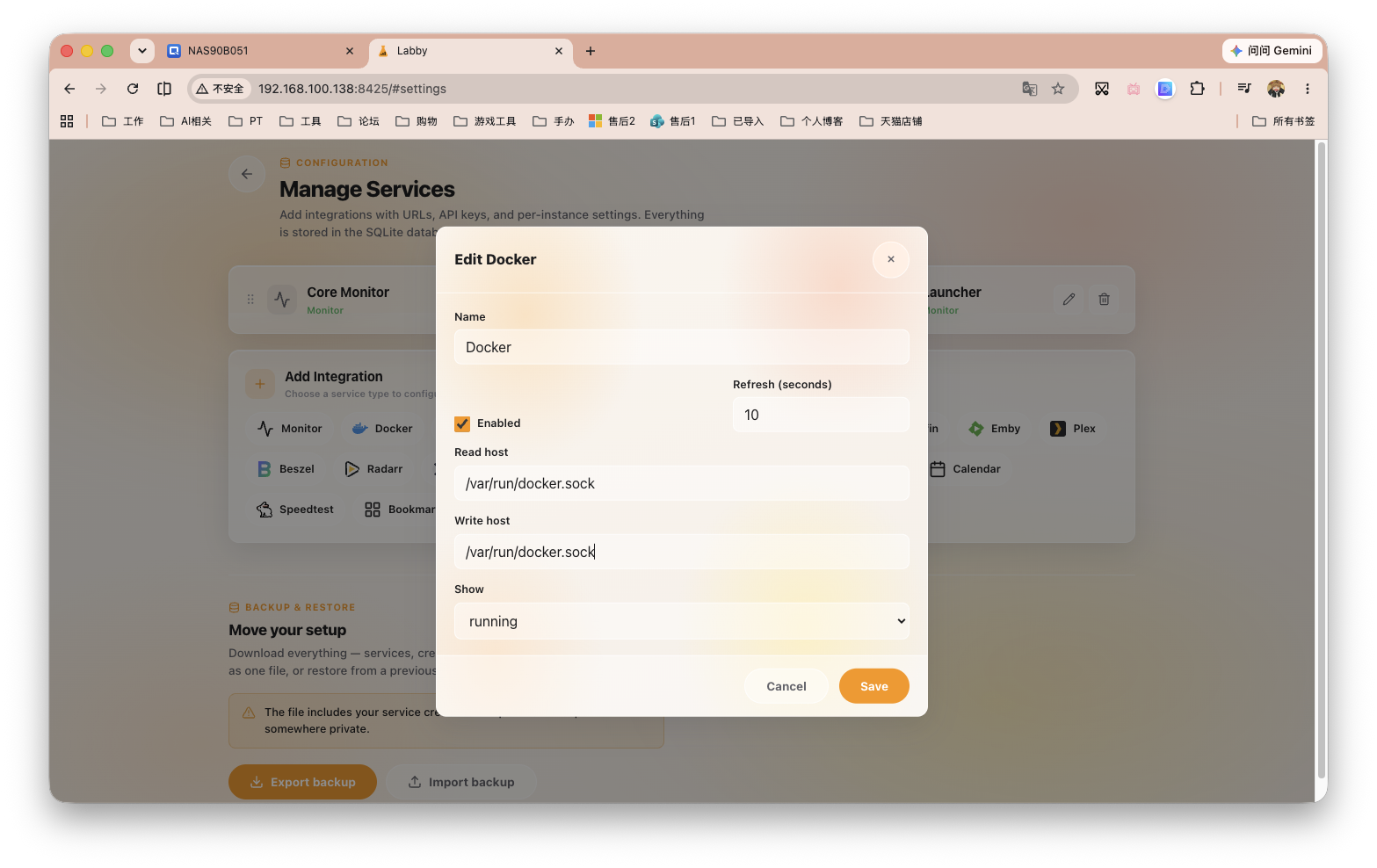Expand the tab search dropdown arrow
Viewport: 1377px width, 868px height.
click(142, 51)
